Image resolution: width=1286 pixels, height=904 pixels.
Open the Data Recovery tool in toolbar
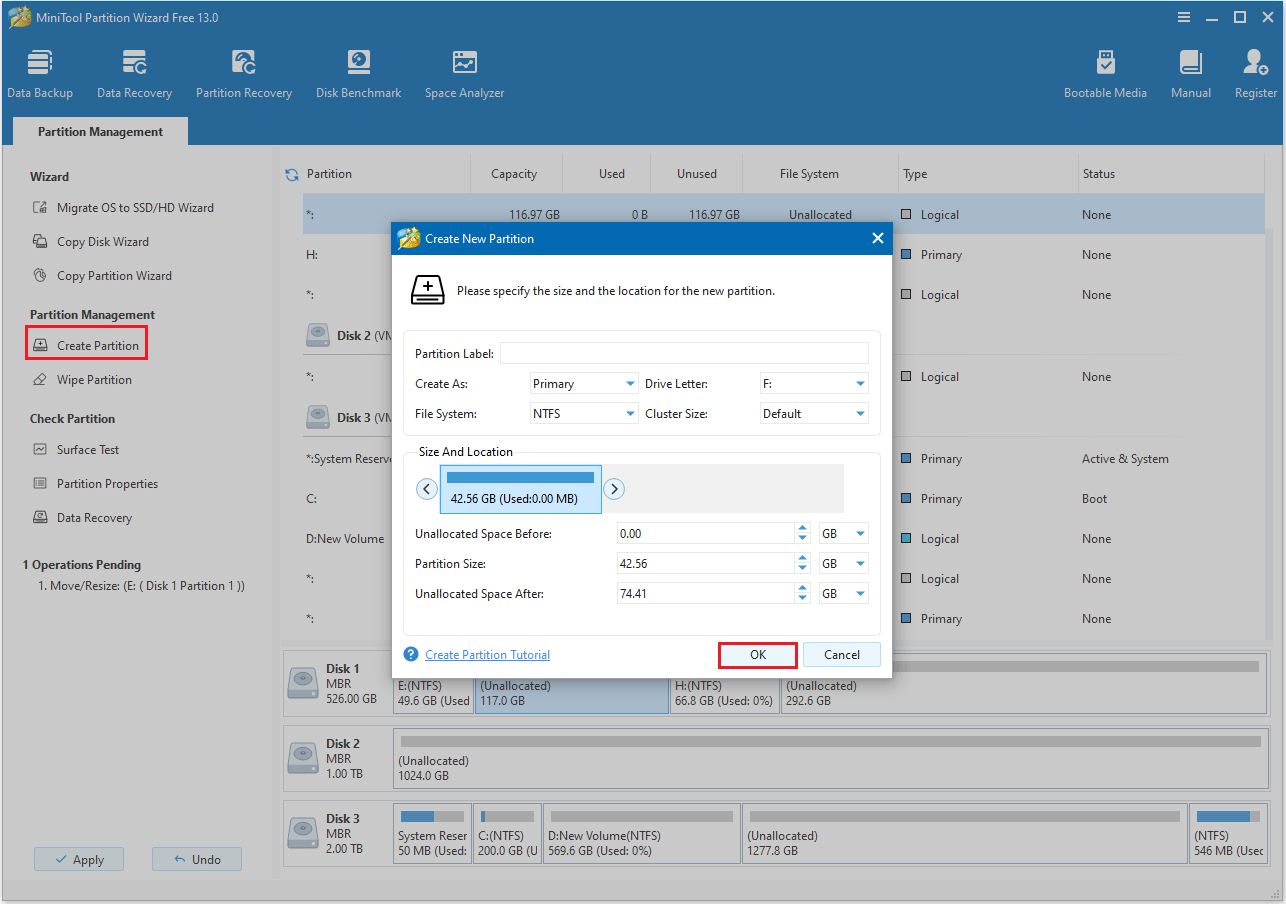click(134, 70)
